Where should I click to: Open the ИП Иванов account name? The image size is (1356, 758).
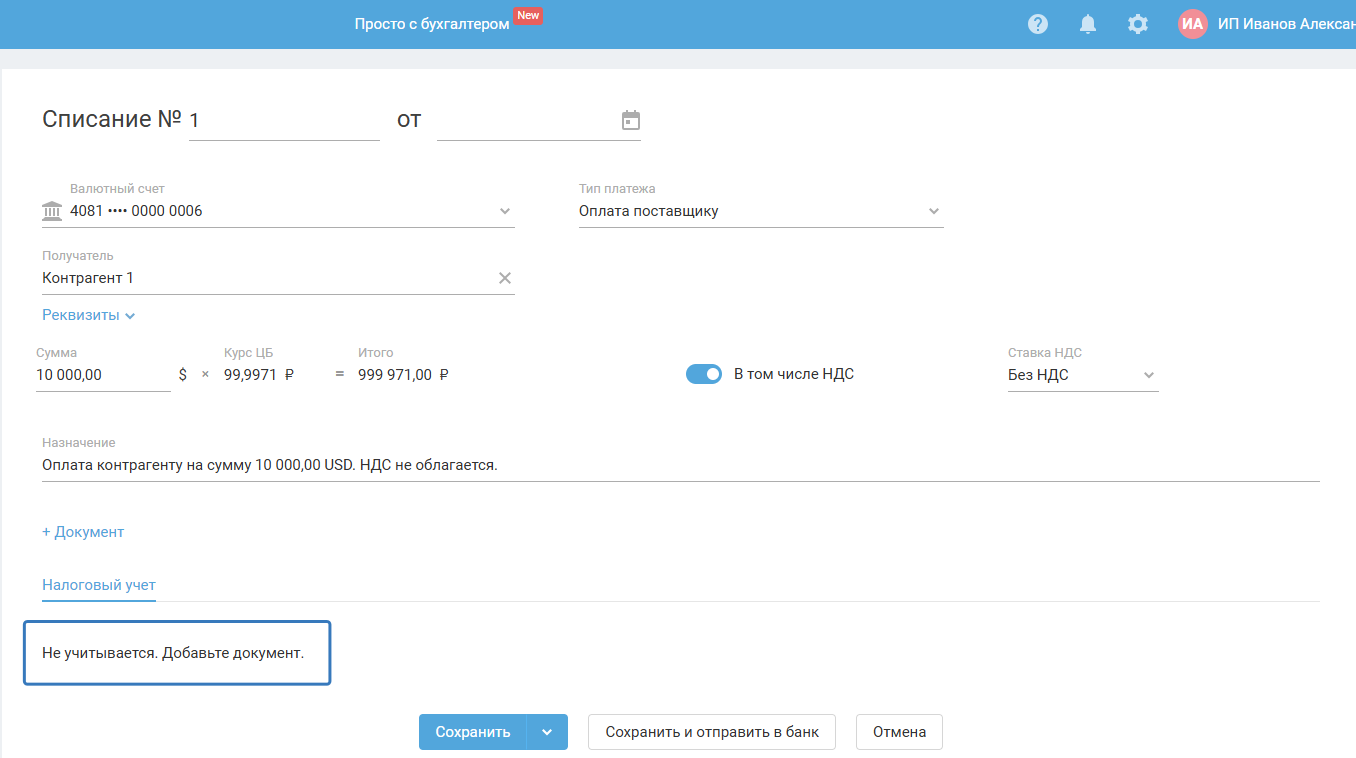coord(1287,24)
